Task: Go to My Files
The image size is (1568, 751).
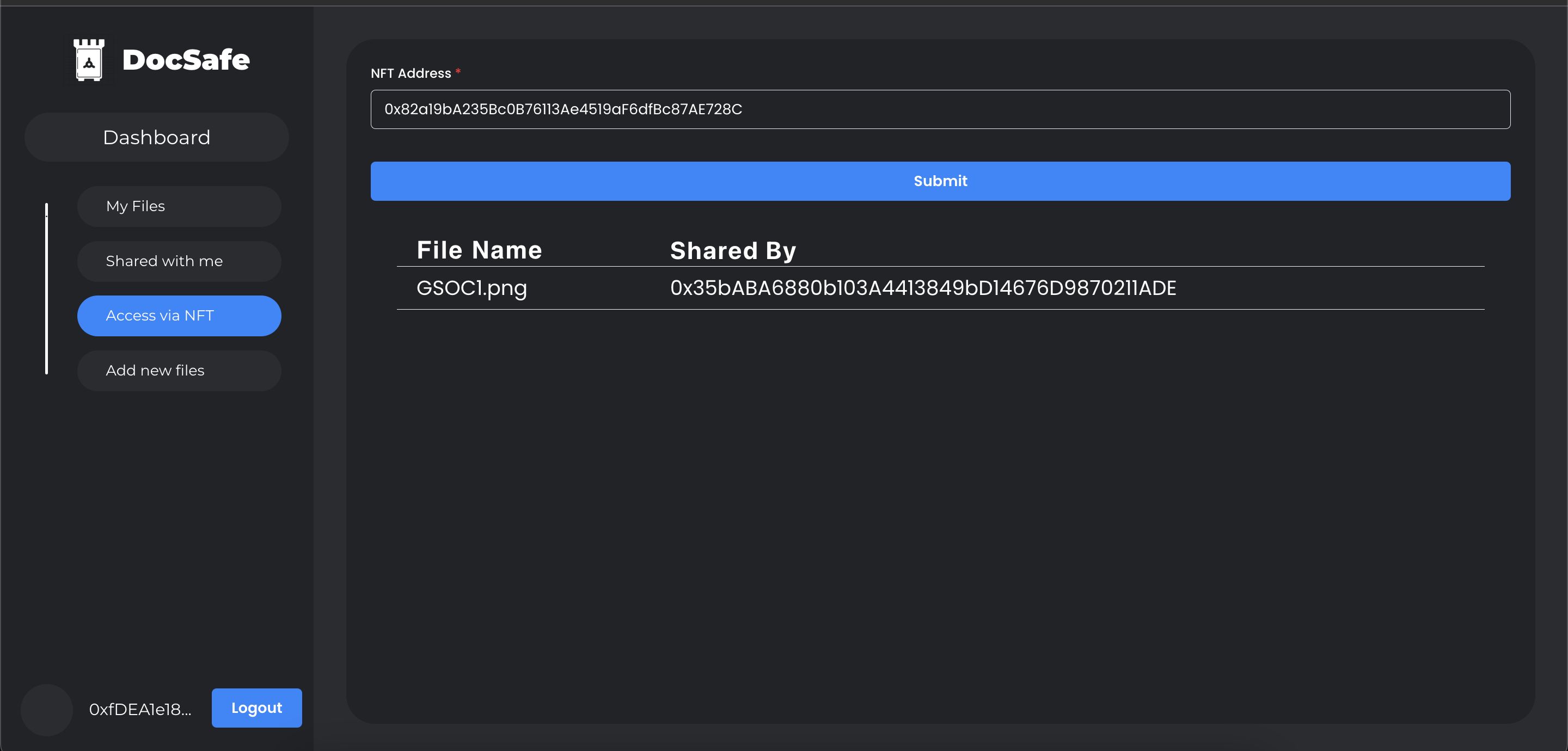Action: coord(179,206)
